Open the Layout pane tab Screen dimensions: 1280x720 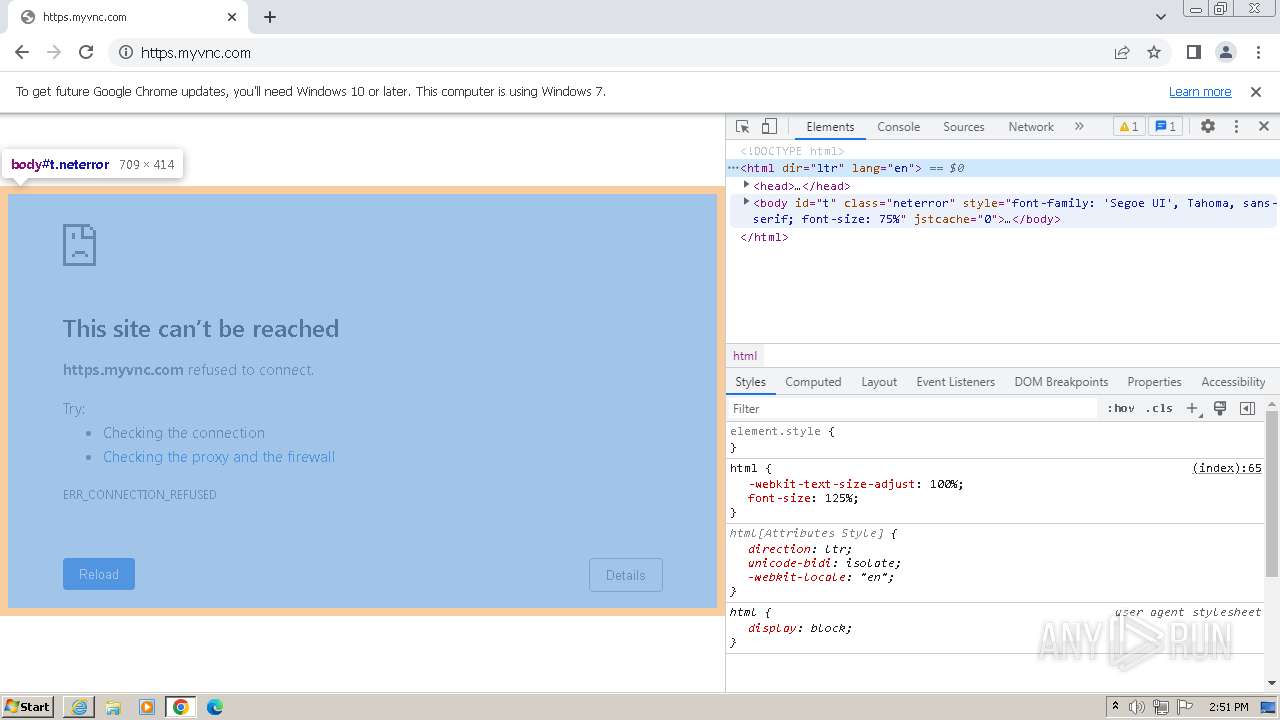879,382
